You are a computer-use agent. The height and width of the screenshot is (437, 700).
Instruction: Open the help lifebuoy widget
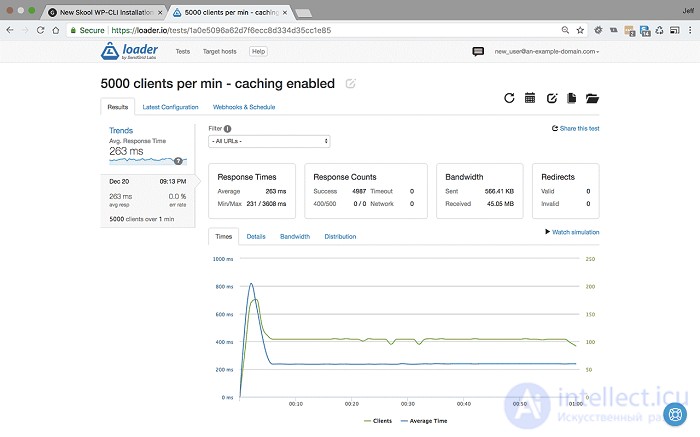pos(675,414)
